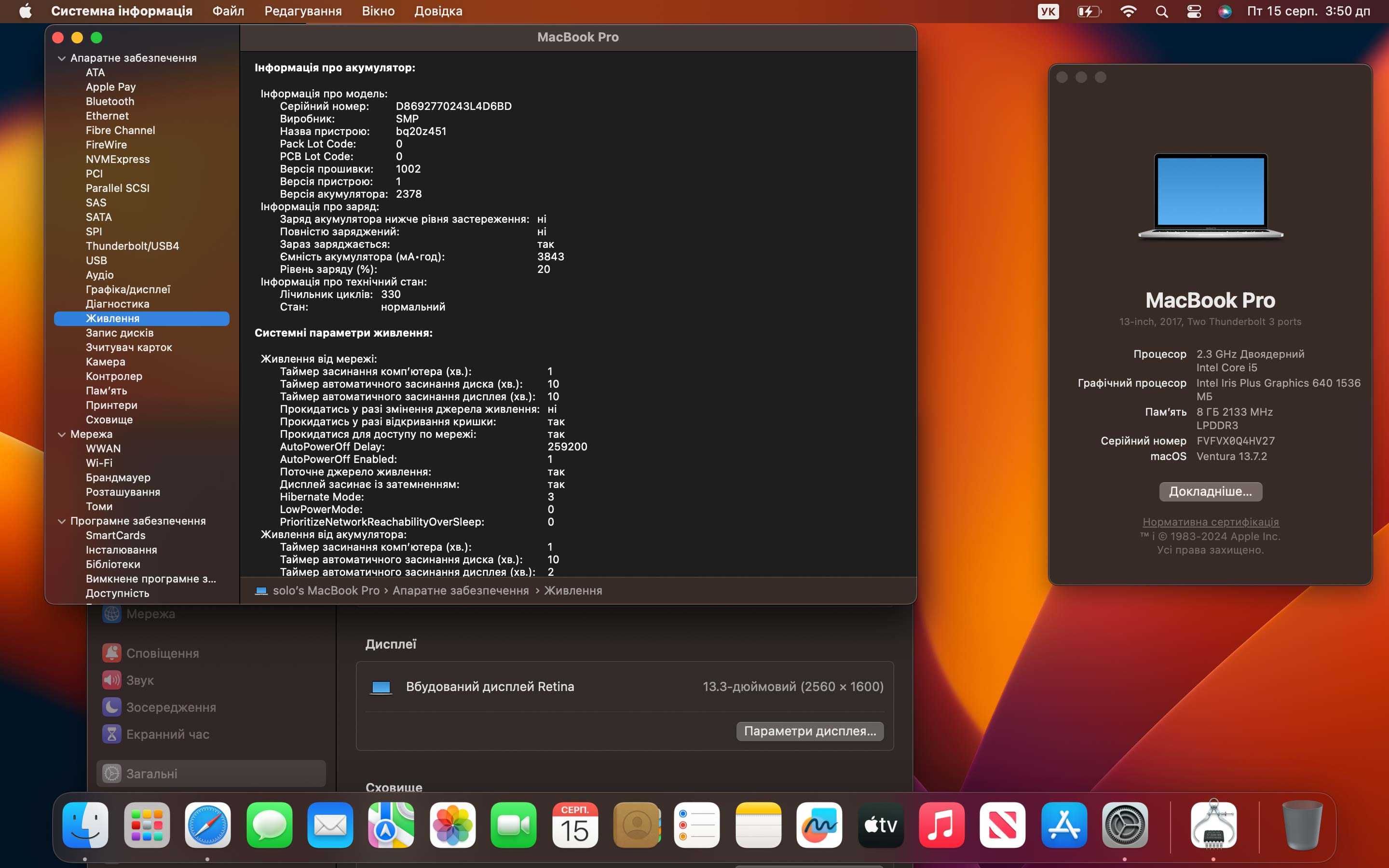Click solo's MacBook Pro in path bar
This screenshot has height=868, width=1389.
coord(326,590)
